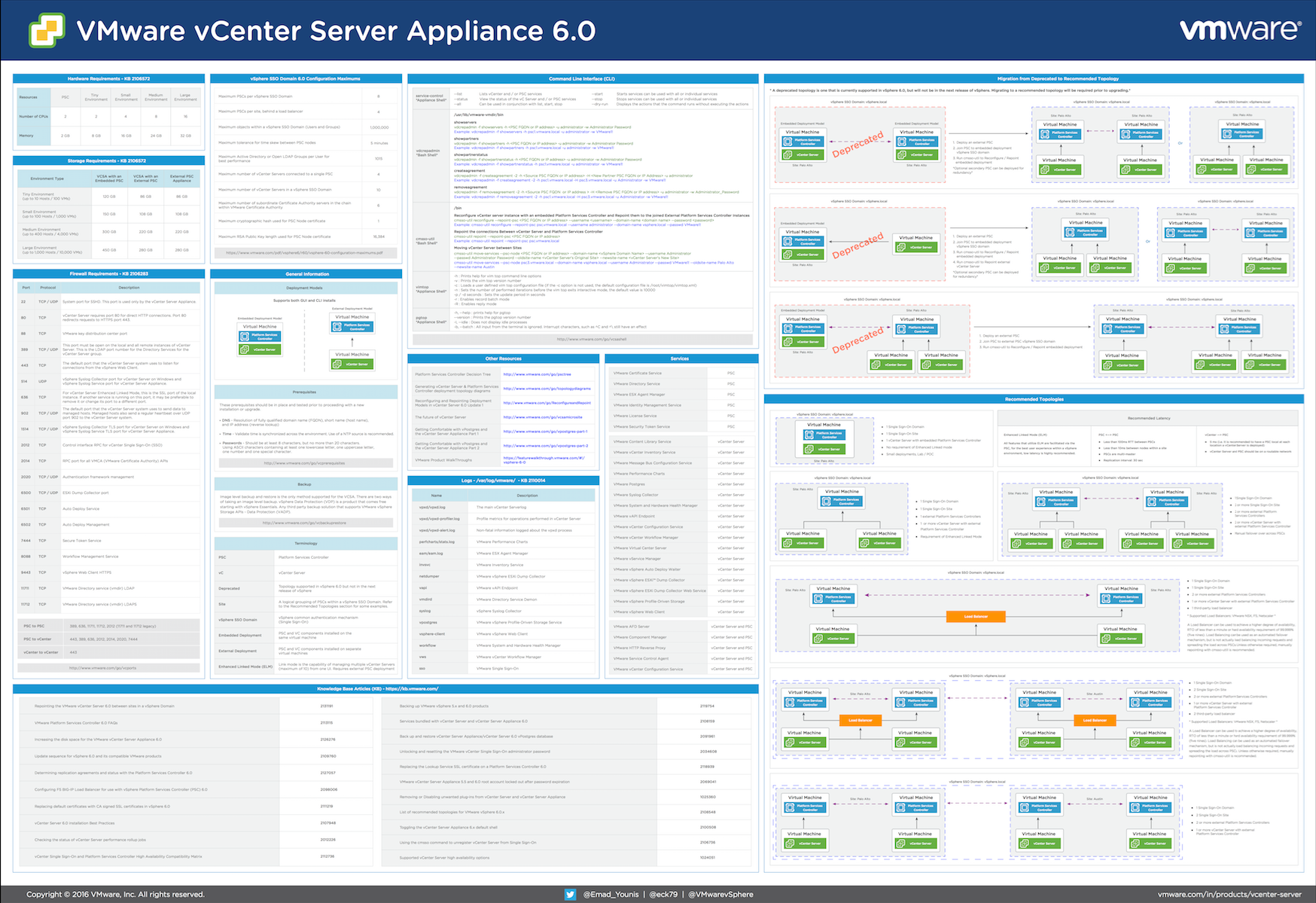Open vmware.com/in/products/vcenter-server footer link
This screenshot has width=1316, height=903.
click(1229, 894)
